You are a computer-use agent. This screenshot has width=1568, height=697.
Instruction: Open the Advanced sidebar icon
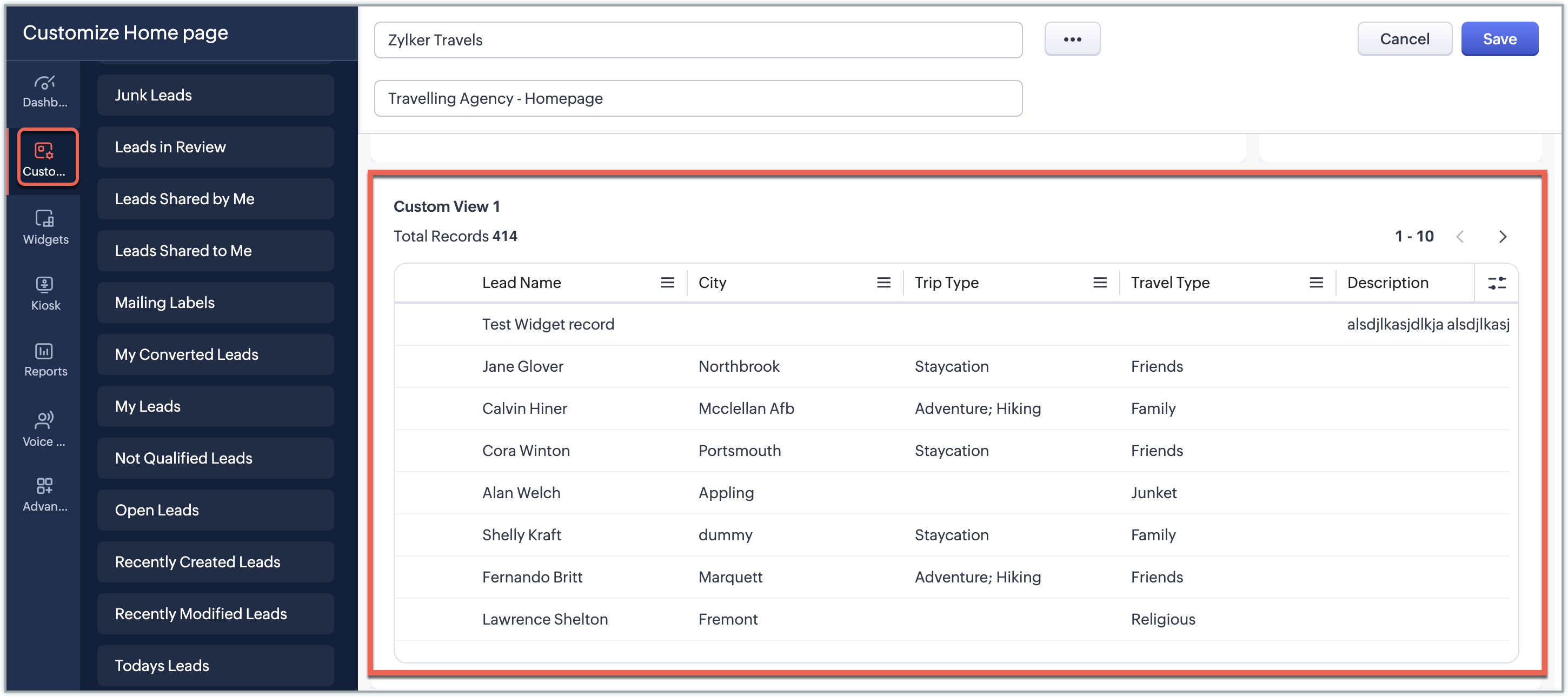coord(44,494)
